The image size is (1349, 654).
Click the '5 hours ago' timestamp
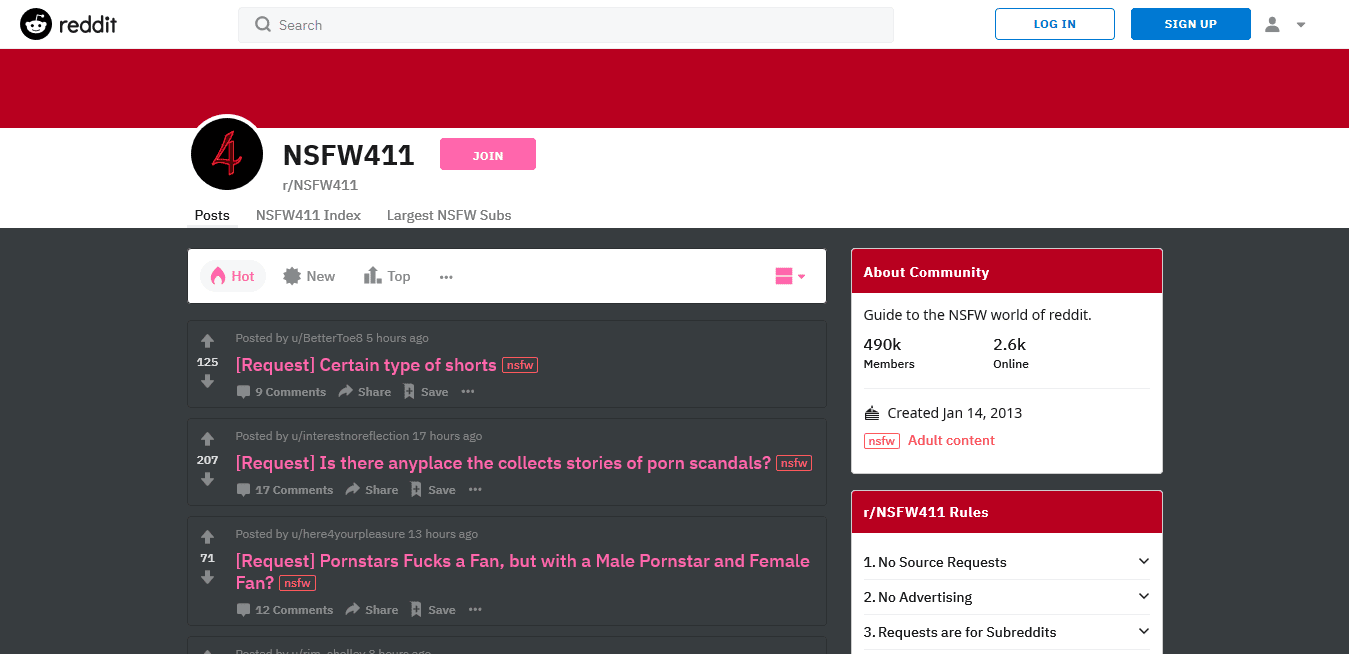(397, 338)
